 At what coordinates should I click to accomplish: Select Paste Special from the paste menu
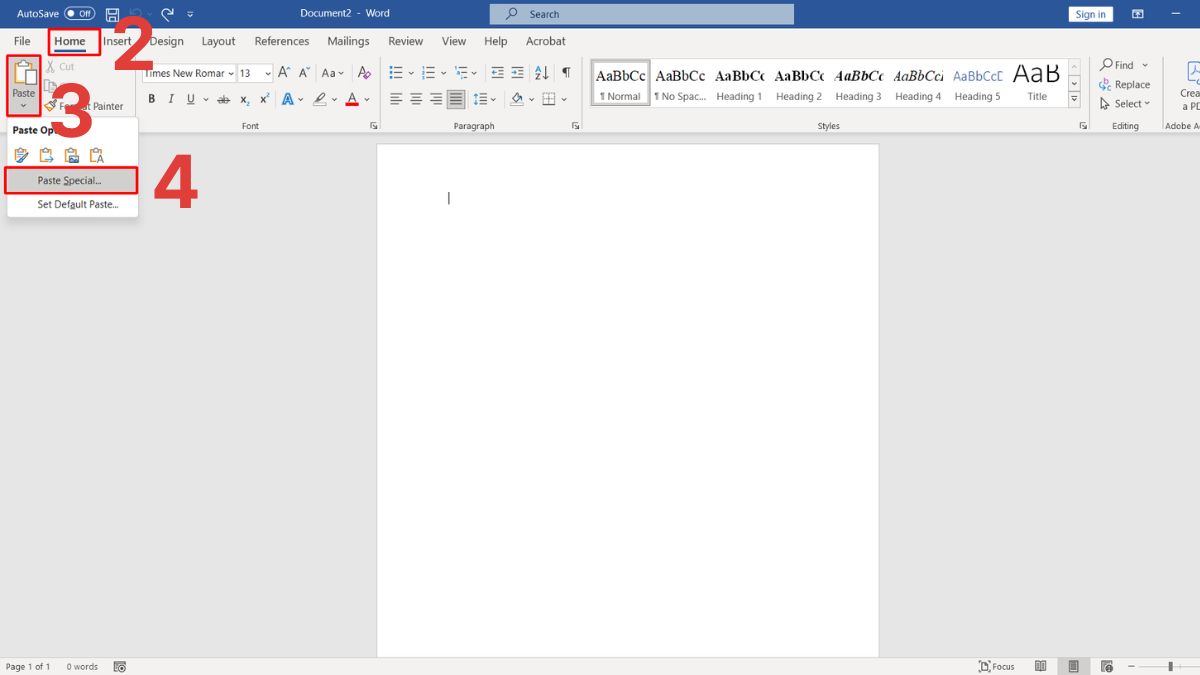tap(70, 181)
